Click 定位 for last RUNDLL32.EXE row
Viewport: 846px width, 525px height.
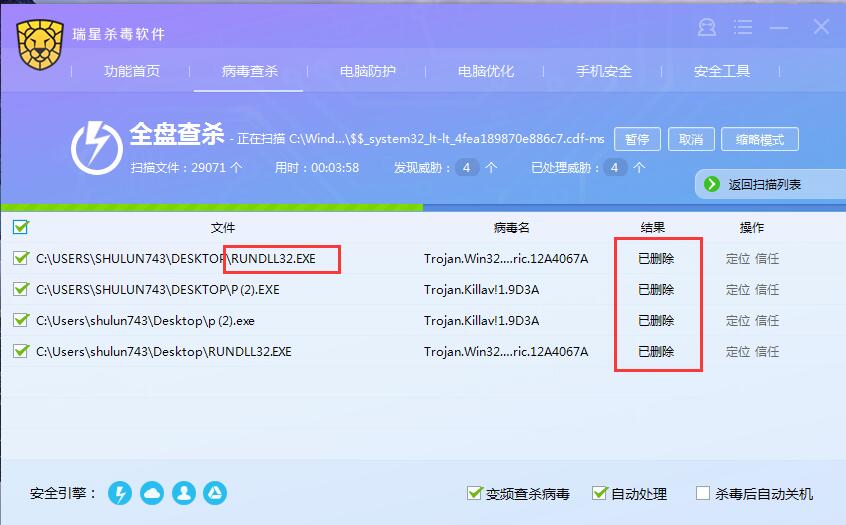(738, 352)
